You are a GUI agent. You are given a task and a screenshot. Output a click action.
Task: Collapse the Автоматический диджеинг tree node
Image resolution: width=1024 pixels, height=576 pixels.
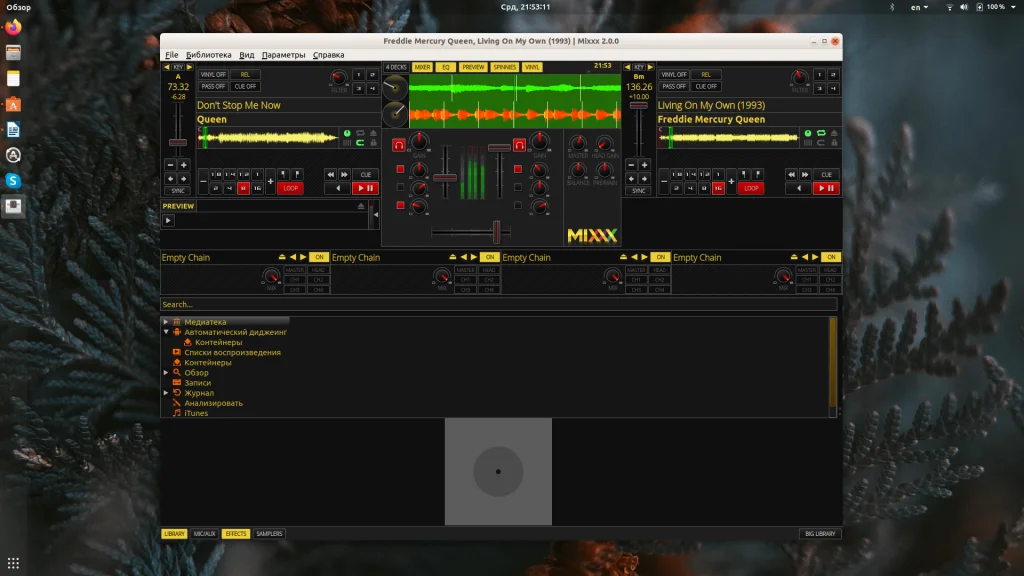point(165,332)
